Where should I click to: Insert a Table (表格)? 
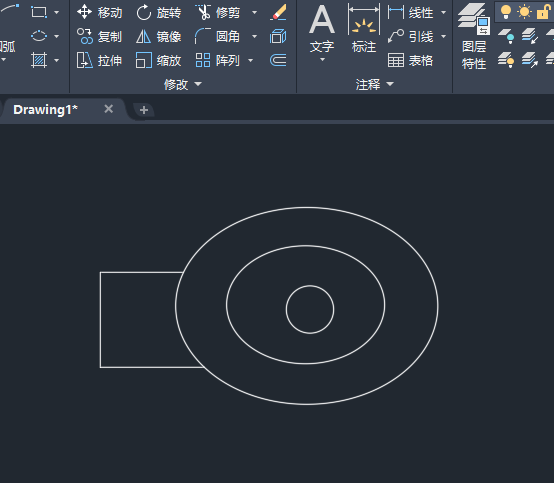pos(410,60)
